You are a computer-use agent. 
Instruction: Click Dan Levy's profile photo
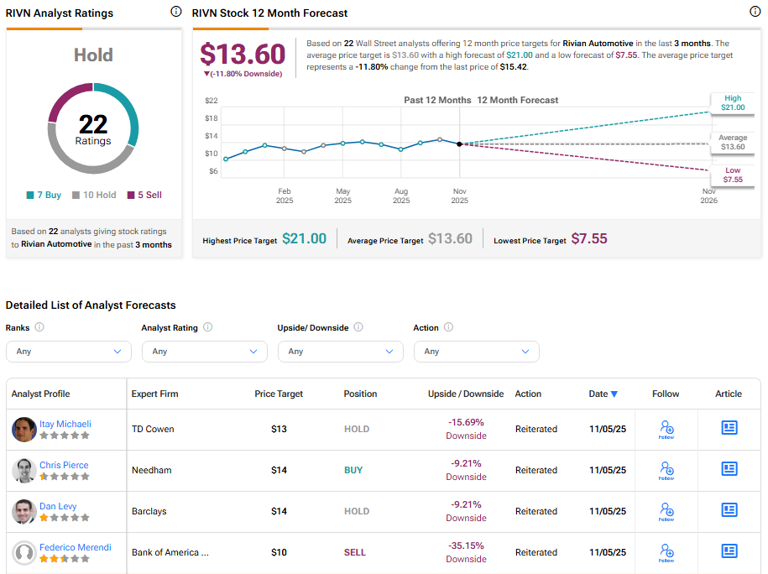(x=24, y=511)
